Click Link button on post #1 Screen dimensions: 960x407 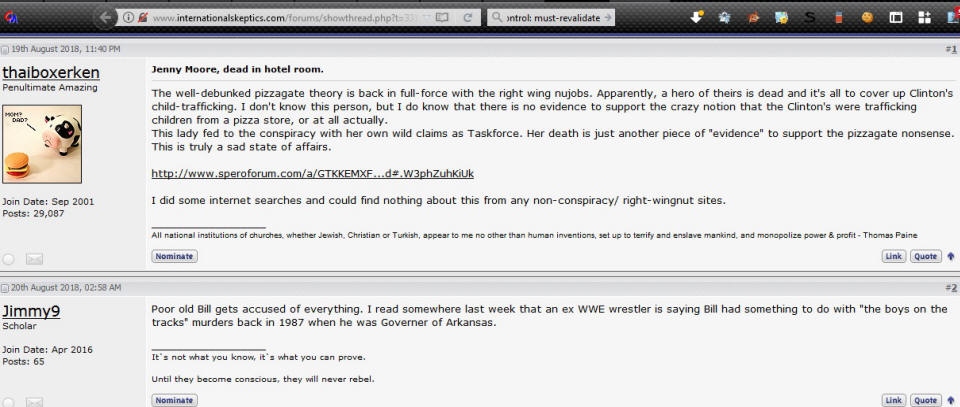tap(893, 256)
